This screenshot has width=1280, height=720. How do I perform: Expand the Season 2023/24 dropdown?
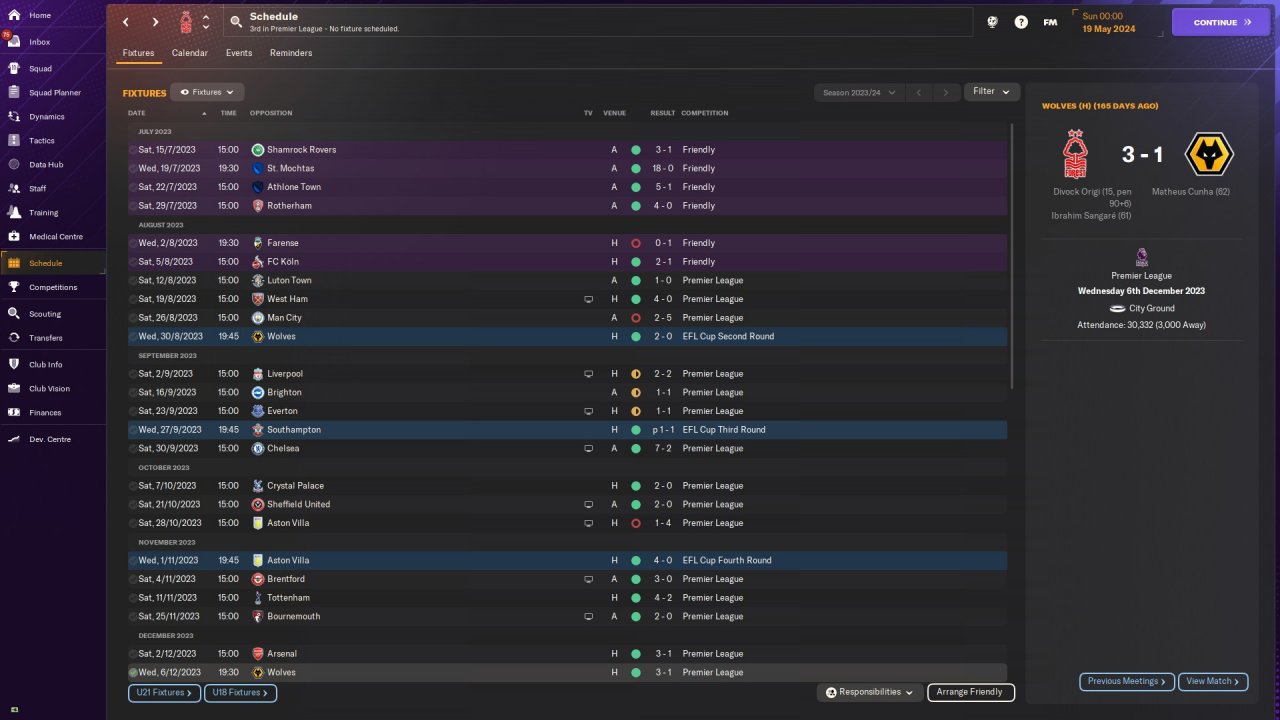(859, 93)
